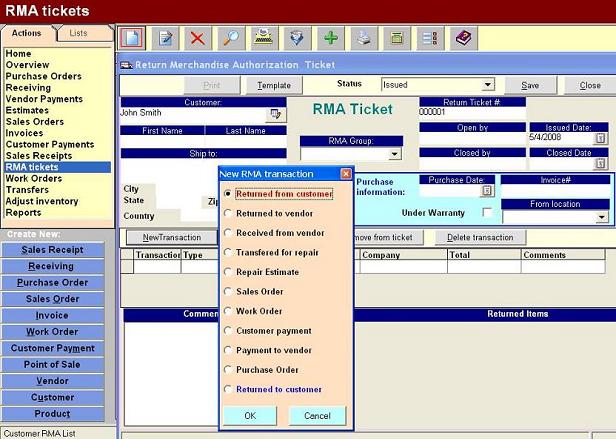Click the magnifying glass search icon
The width and height of the screenshot is (616, 439).
point(231,38)
